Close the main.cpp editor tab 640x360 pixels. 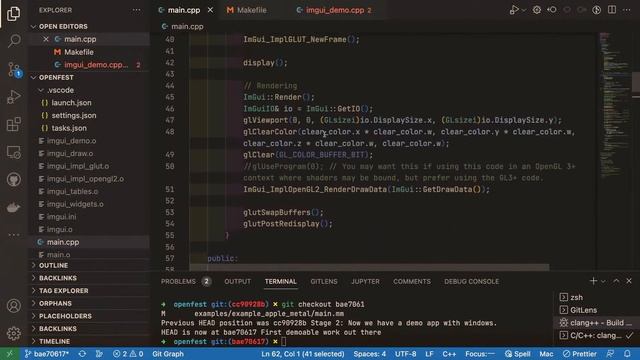(x=210, y=10)
